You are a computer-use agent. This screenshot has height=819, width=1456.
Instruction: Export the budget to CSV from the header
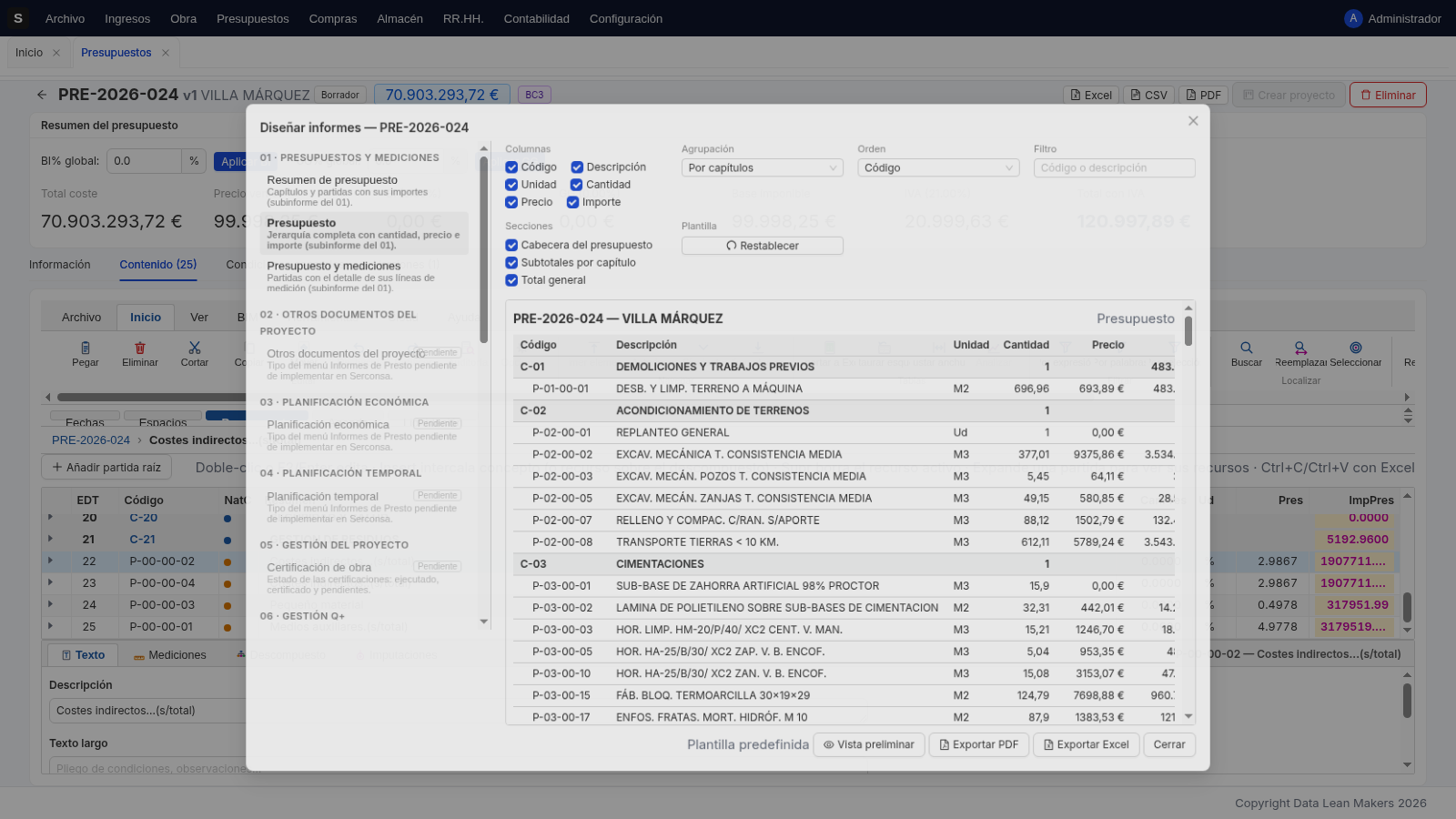click(1148, 95)
